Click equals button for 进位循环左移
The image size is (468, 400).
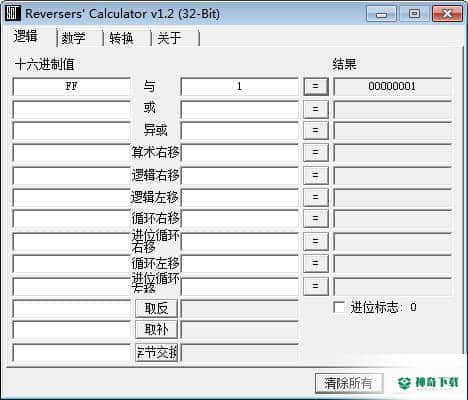(x=316, y=286)
